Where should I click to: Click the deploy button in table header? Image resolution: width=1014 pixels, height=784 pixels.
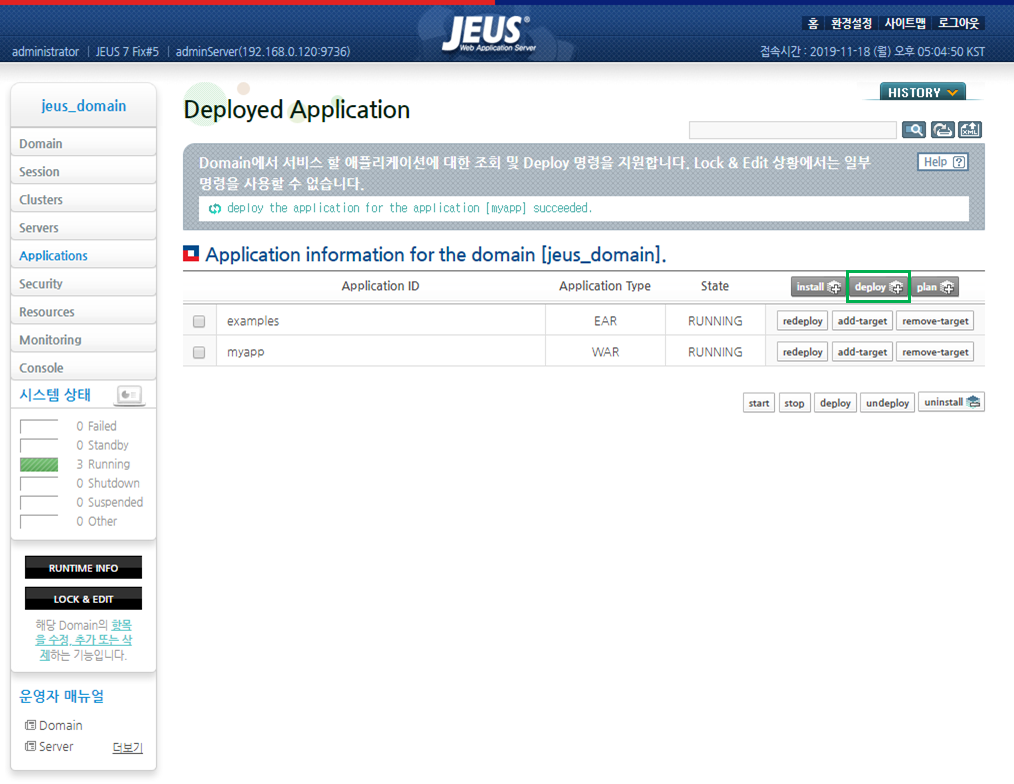point(878,287)
